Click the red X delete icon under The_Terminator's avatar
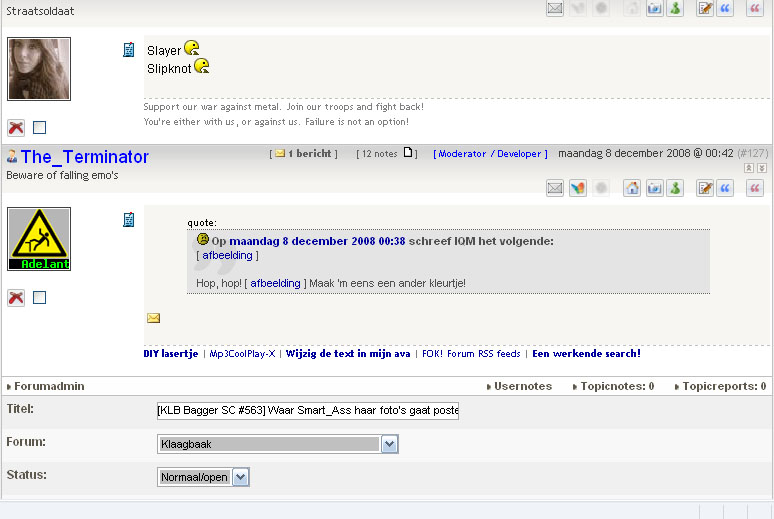Screen dimensions: 774x519 [16, 298]
